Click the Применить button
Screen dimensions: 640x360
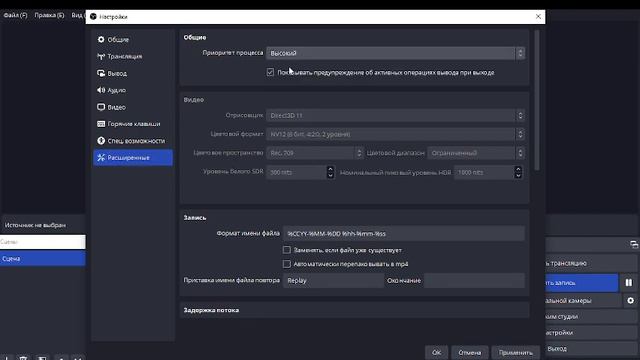(x=516, y=352)
